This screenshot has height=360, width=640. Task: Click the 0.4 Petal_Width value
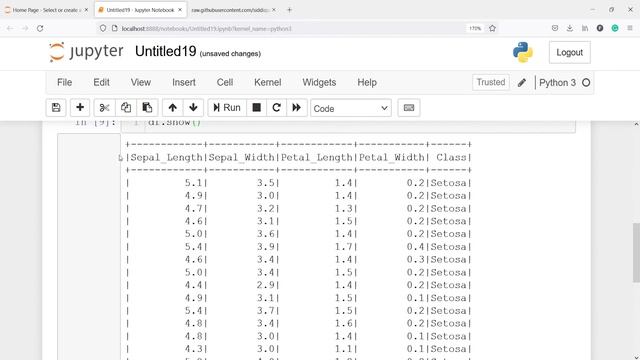pos(416,247)
